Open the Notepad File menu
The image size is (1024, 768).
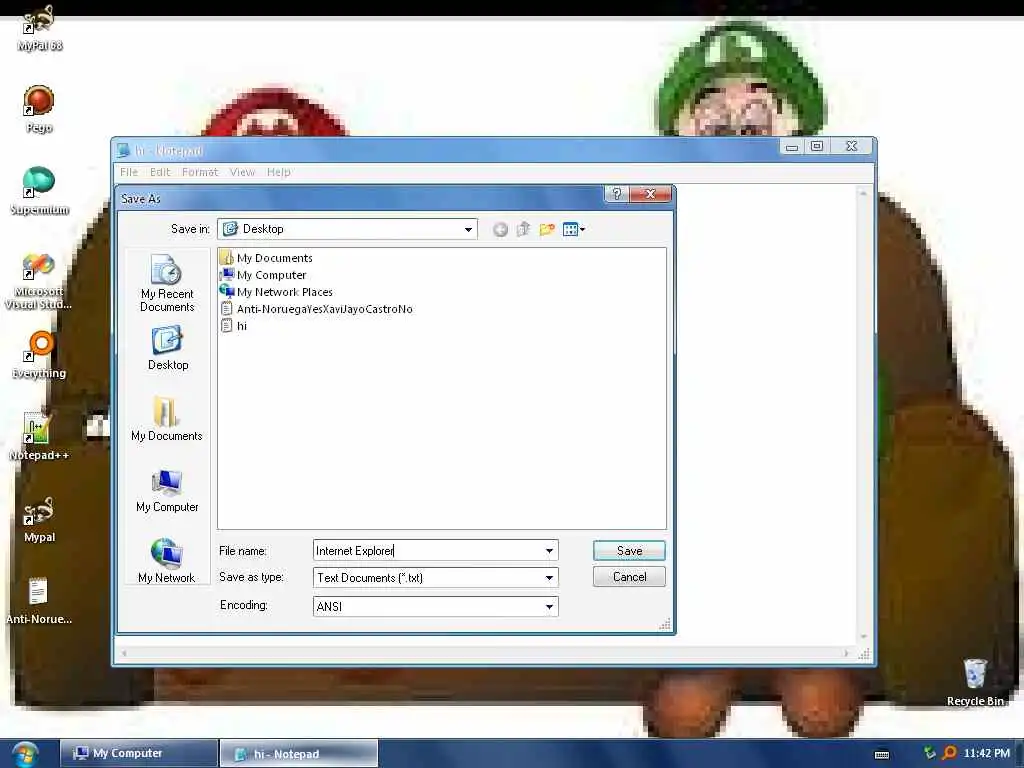point(129,172)
